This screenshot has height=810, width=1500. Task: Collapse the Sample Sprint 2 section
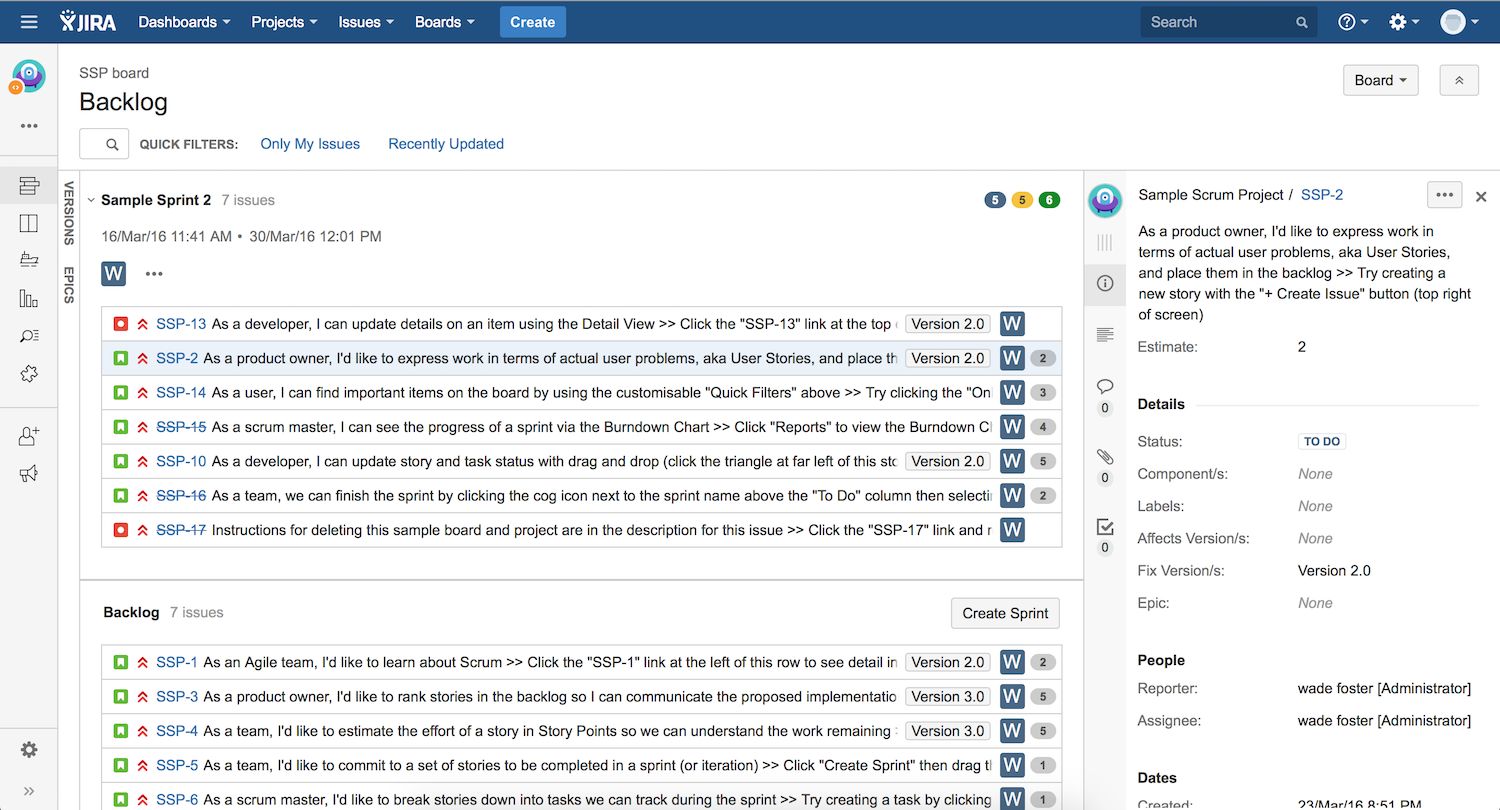click(x=91, y=200)
